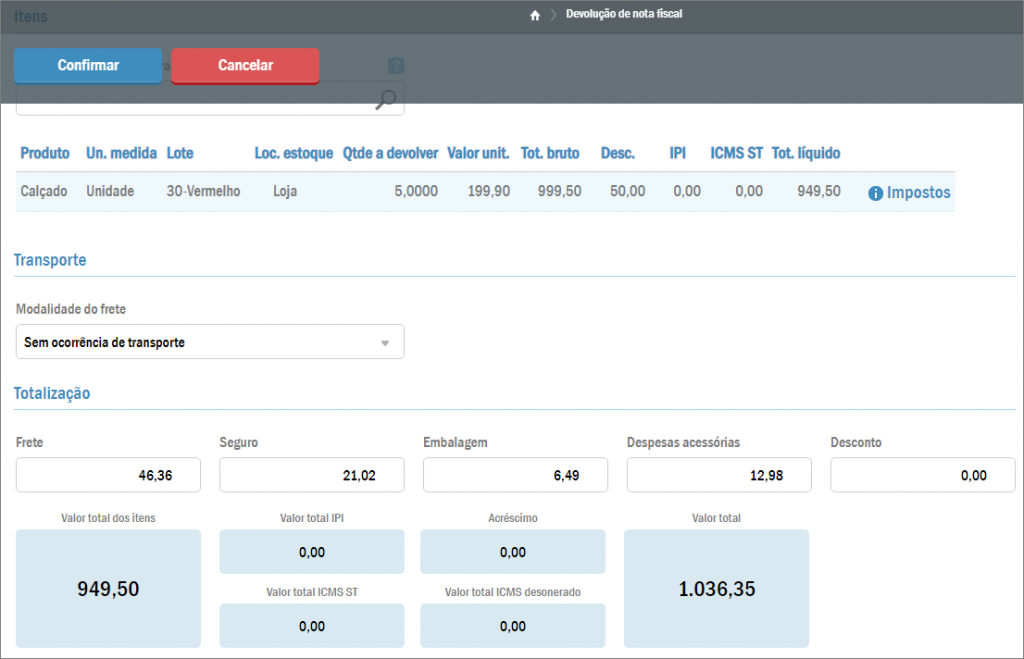Screen dimensions: 1024x659
Task: Click the Produto column header
Action: [45, 153]
